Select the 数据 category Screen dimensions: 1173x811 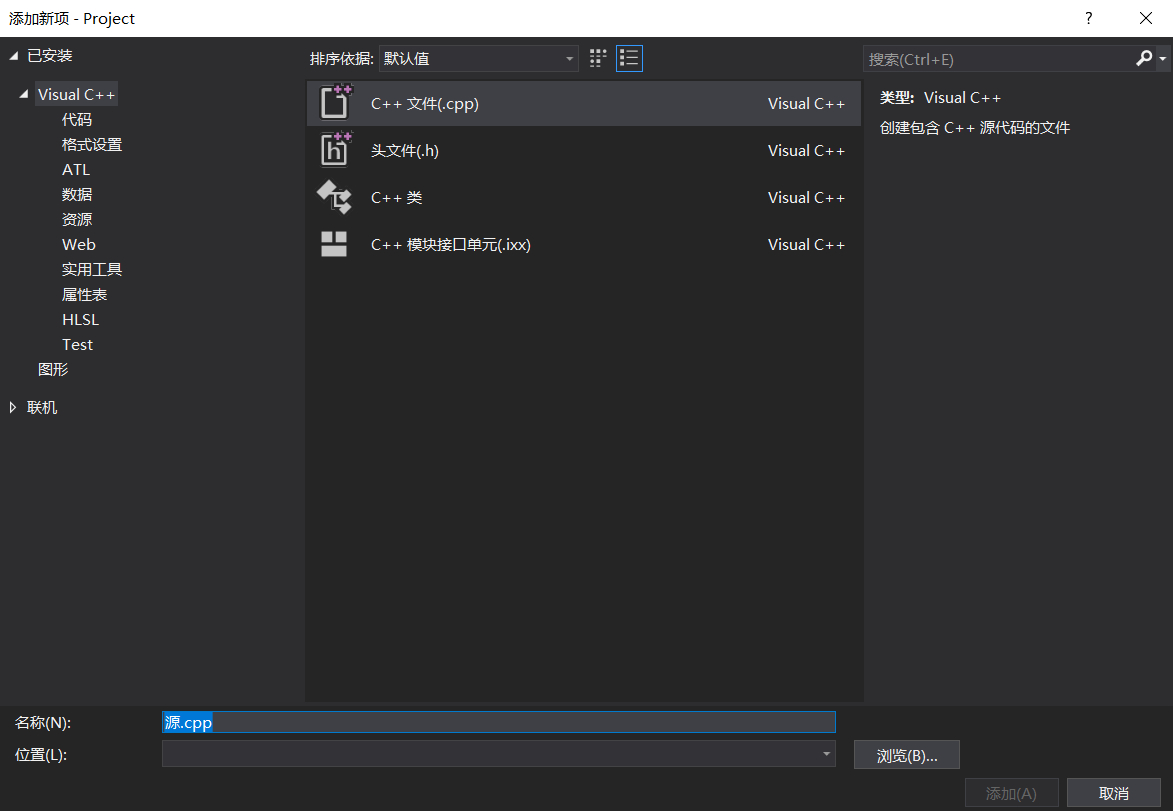[x=76, y=195]
